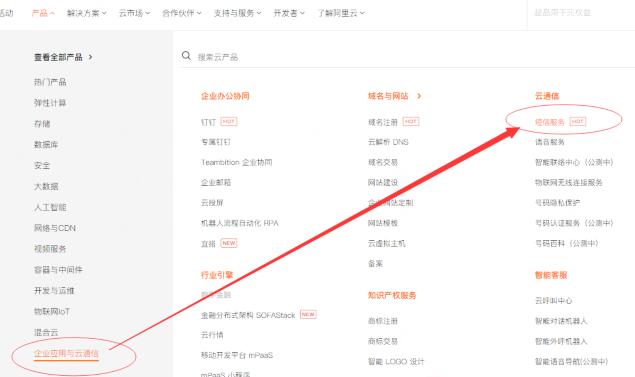Click the arrow beside 域名与网站 heading
Screen dimensions: 635x377
(419, 96)
